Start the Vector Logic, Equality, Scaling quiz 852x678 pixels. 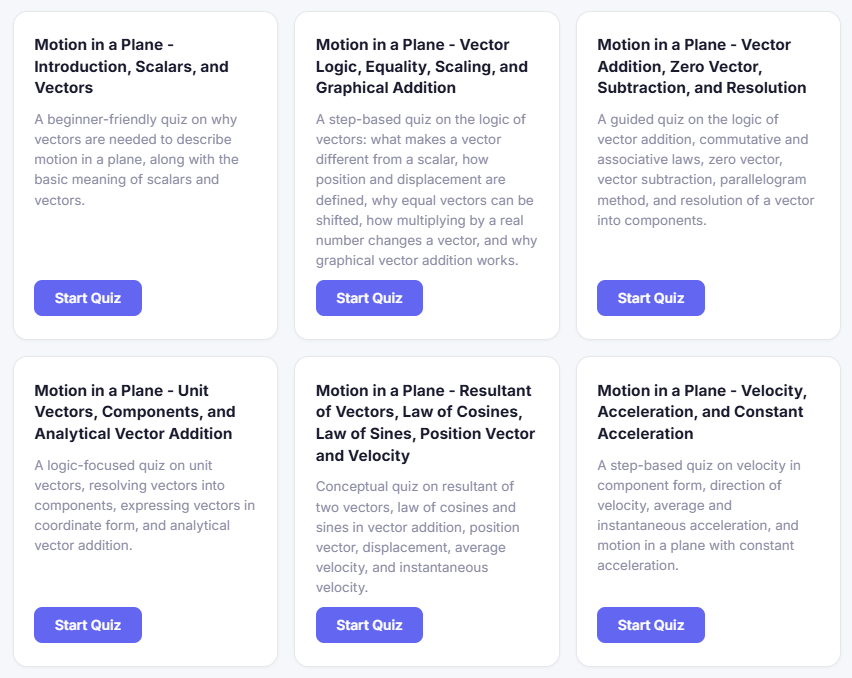[369, 298]
